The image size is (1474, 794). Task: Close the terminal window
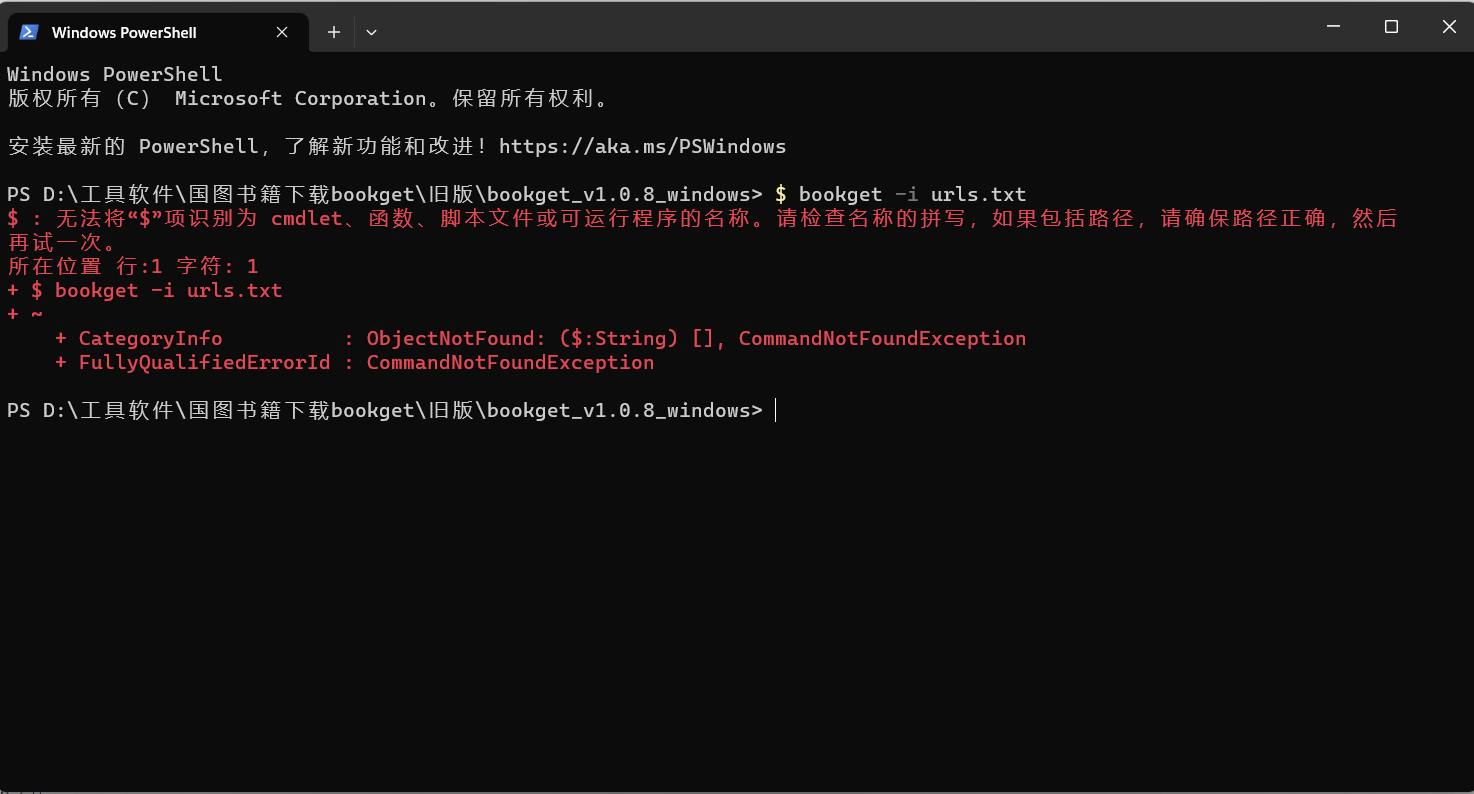point(1448,27)
